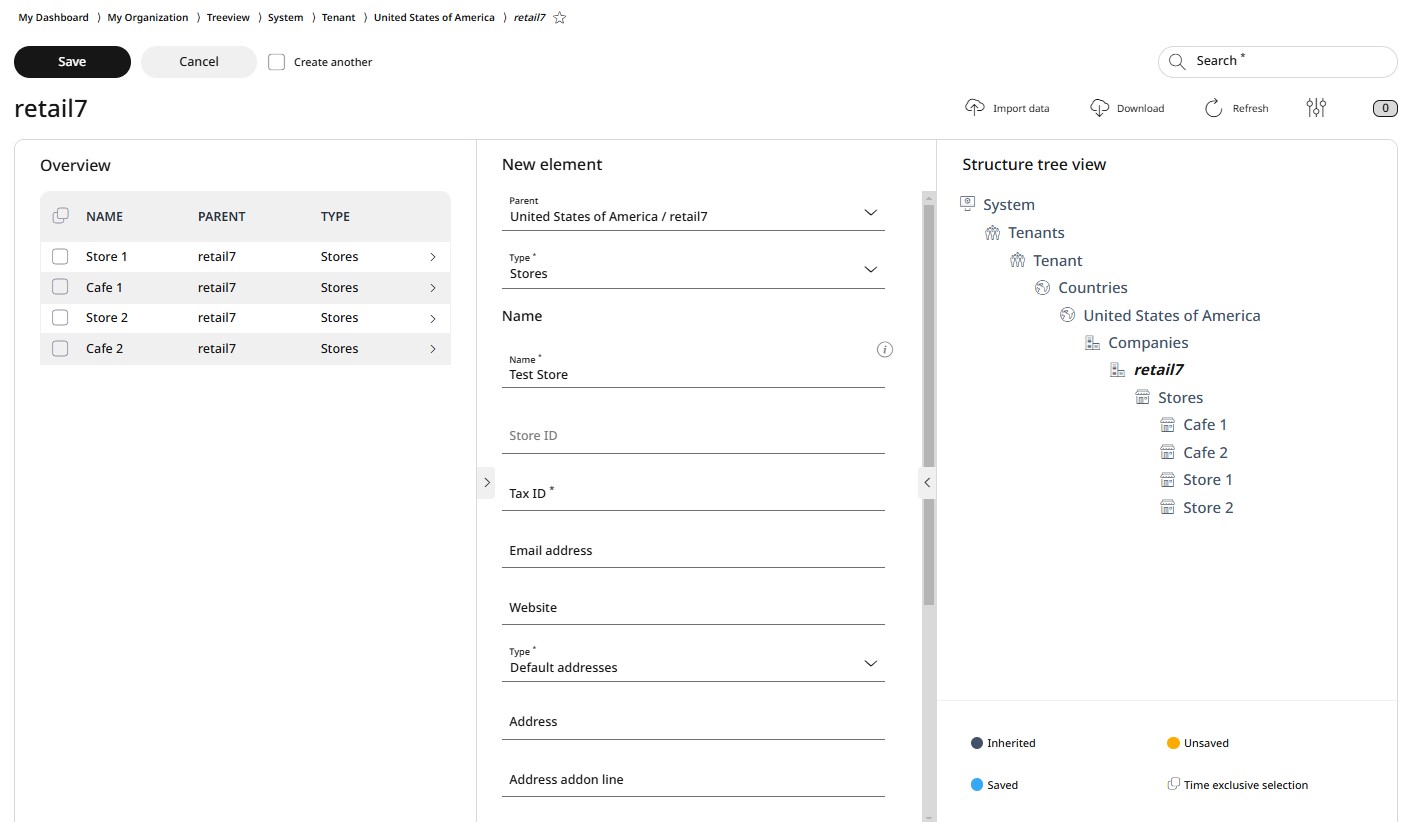Click the info icon next to Name field
Viewport: 1407px width, 822px height.
[x=885, y=350]
